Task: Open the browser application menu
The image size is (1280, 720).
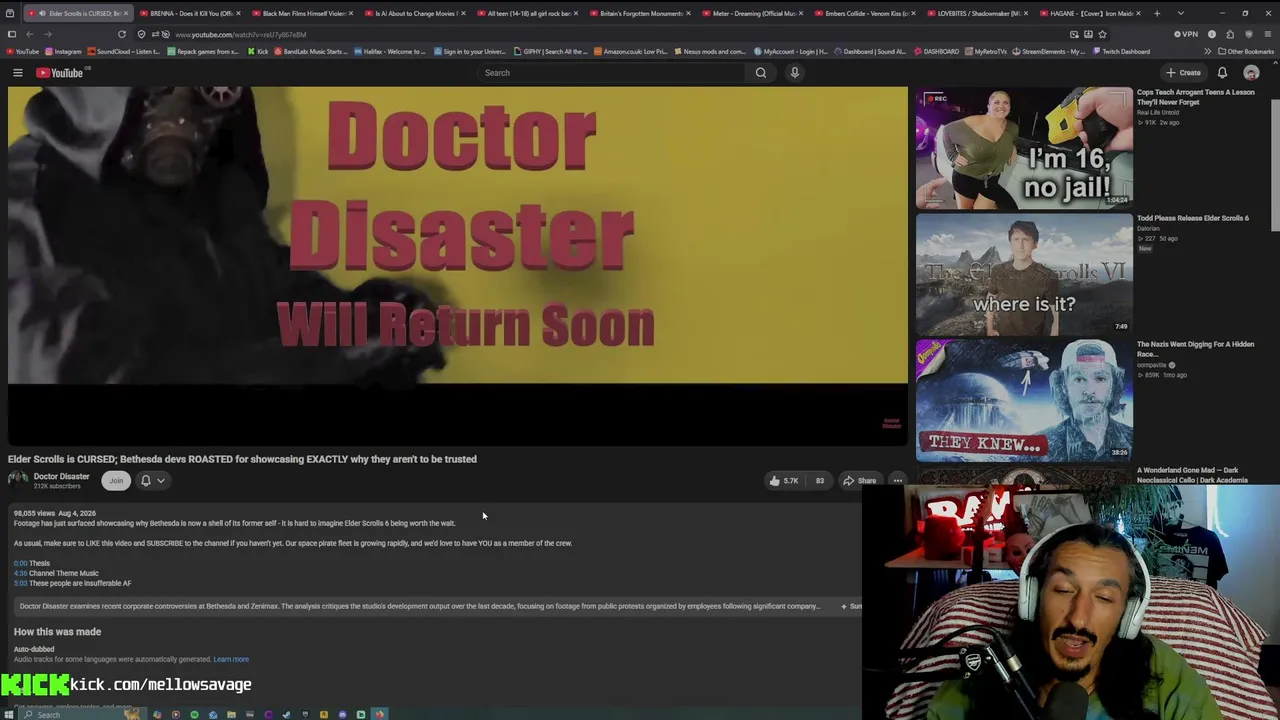Action: point(1266,34)
